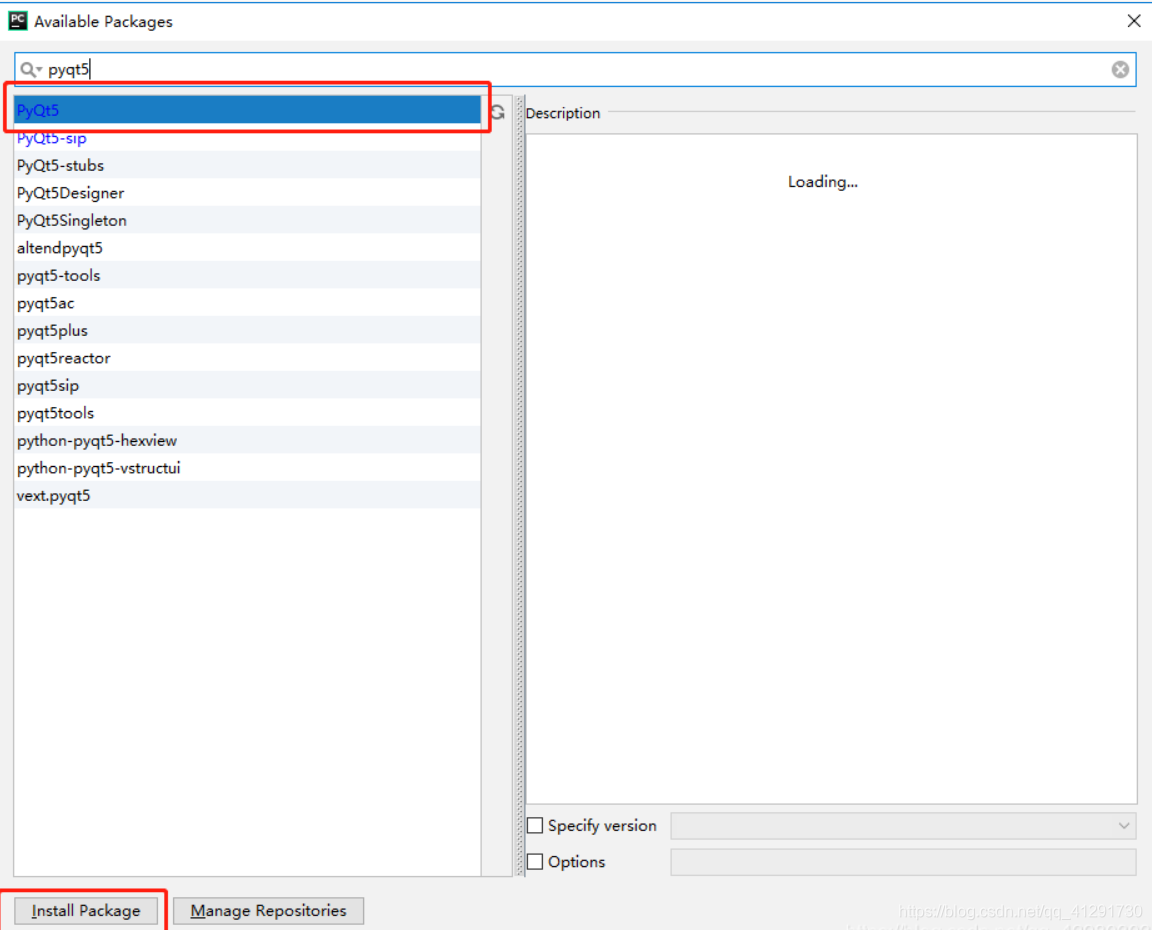Clear the pyqt5 search query
The height and width of the screenshot is (930, 1152).
click(x=1119, y=69)
